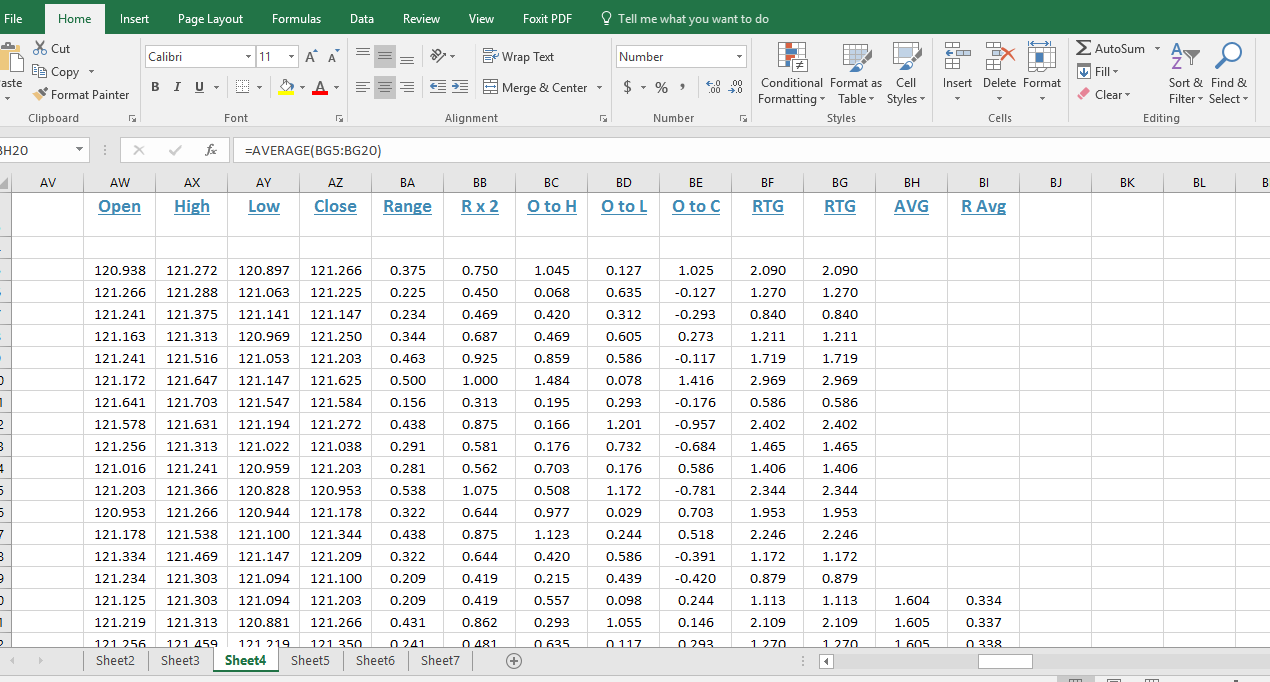Apply the red font color
Viewport: 1270px width, 682px height.
point(319,88)
